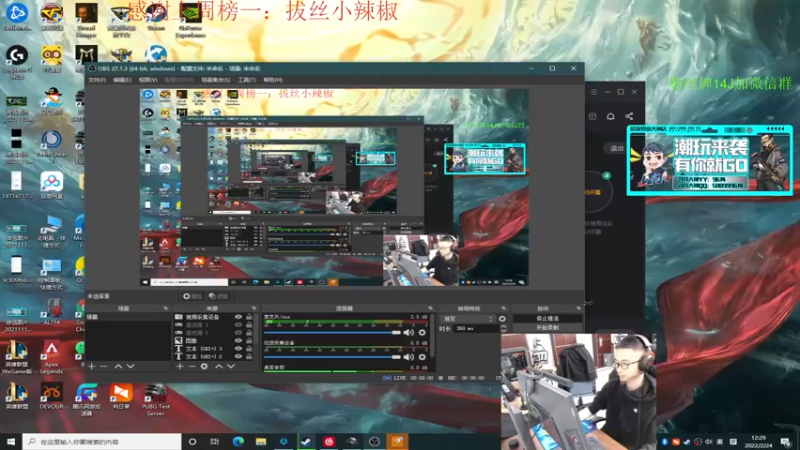Open the 帮助(H) menu in OBS
This screenshot has width=800, height=450.
(x=273, y=80)
